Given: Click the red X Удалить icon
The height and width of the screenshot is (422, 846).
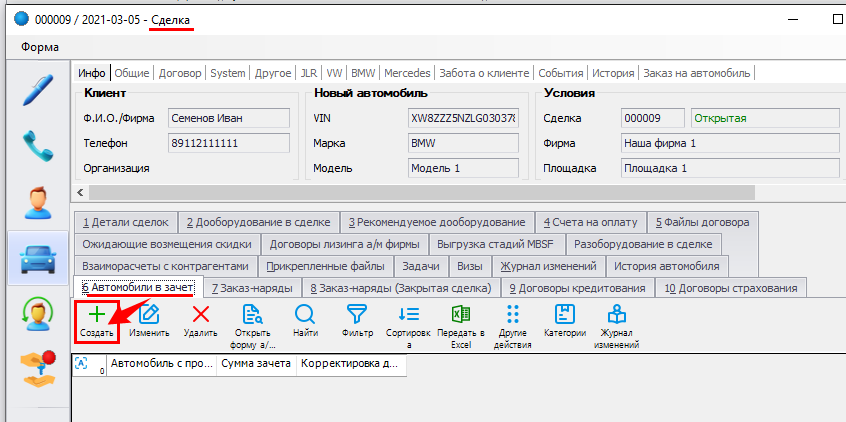Looking at the screenshot, I should (200, 315).
